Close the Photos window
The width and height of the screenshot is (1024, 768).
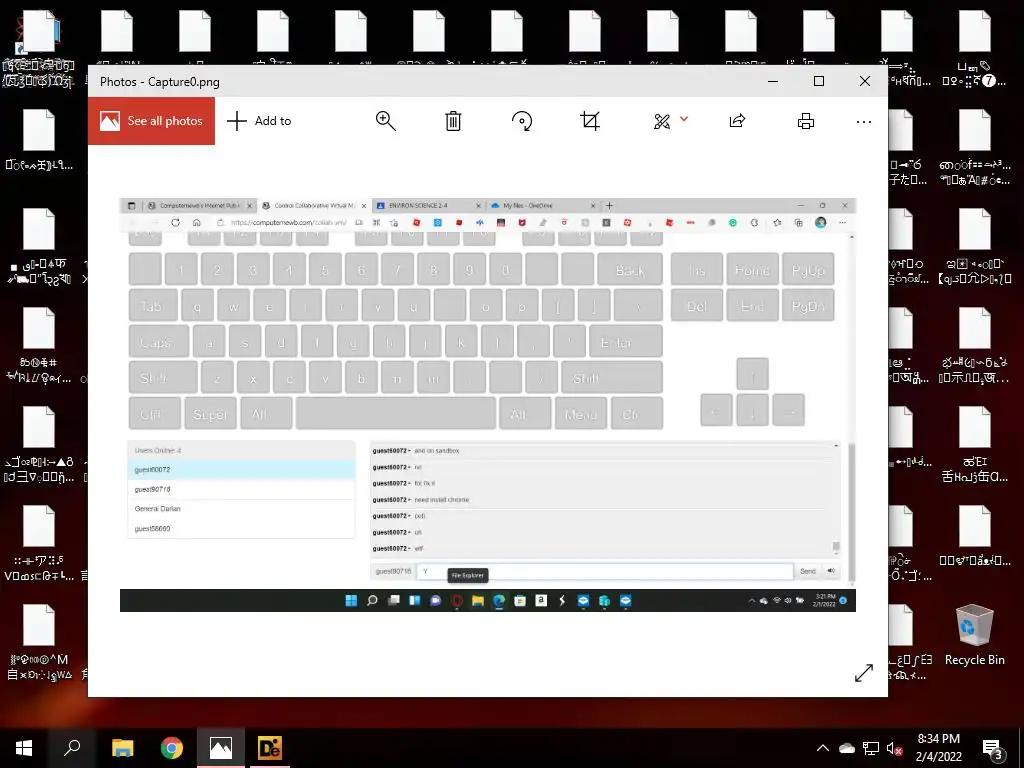(865, 81)
